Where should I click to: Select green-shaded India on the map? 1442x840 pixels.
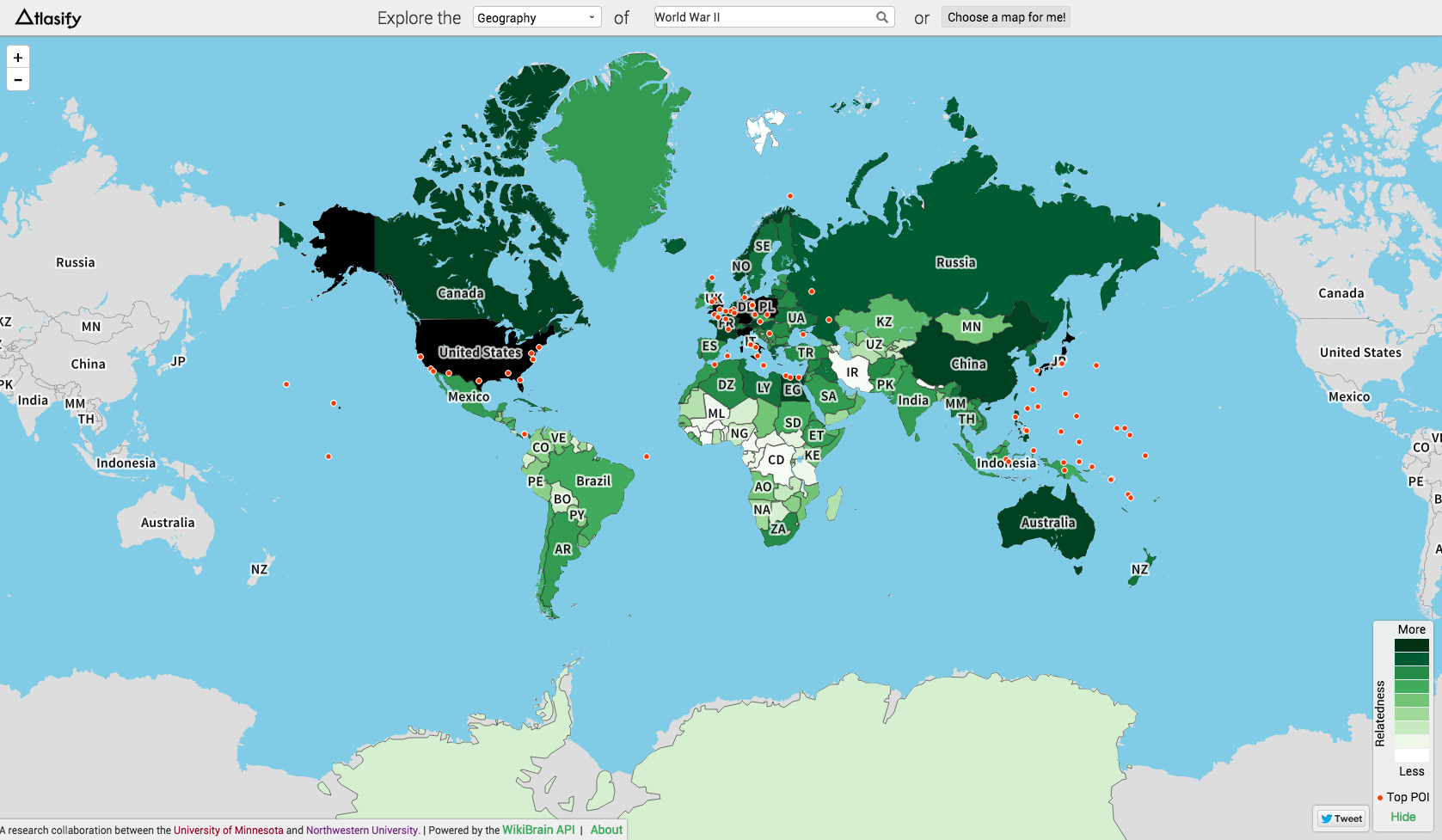pyautogui.click(x=913, y=400)
